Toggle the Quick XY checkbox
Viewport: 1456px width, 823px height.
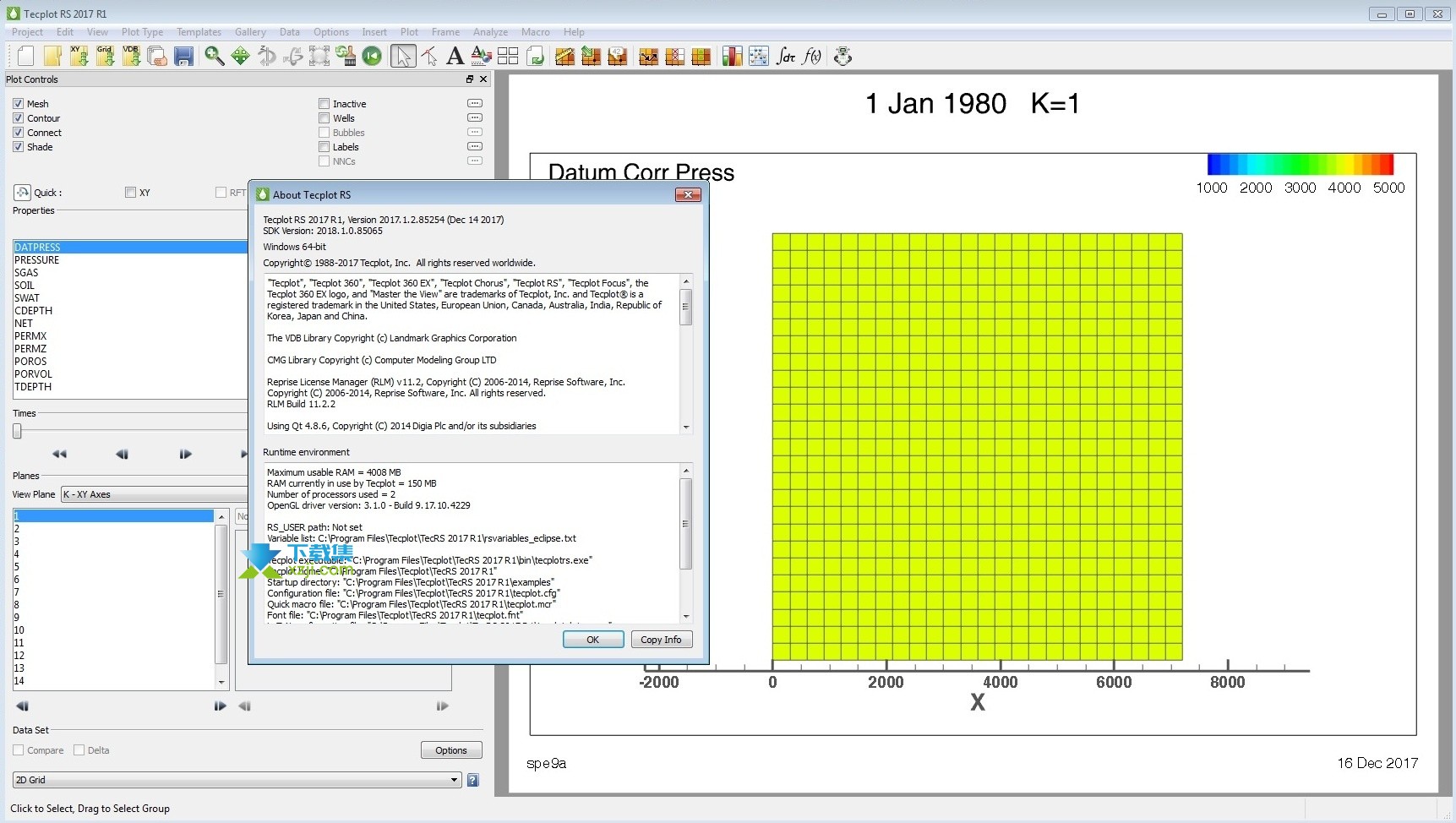pyautogui.click(x=130, y=193)
